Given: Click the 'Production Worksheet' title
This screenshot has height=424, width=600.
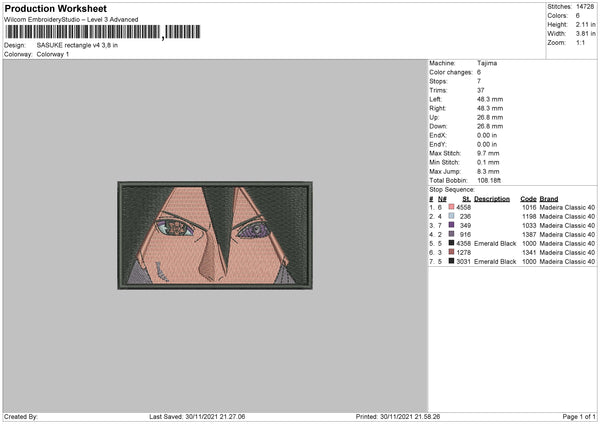Looking at the screenshot, I should point(55,8).
